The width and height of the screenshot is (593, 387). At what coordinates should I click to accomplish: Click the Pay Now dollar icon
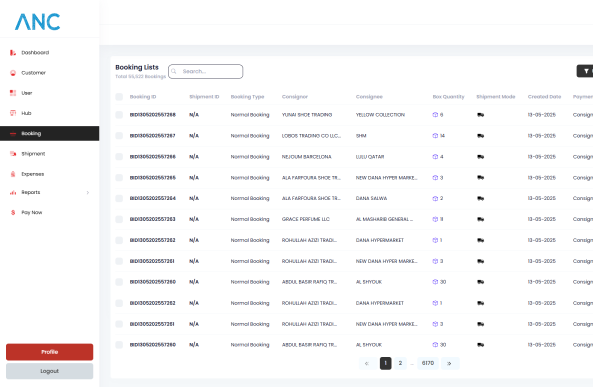click(13, 212)
